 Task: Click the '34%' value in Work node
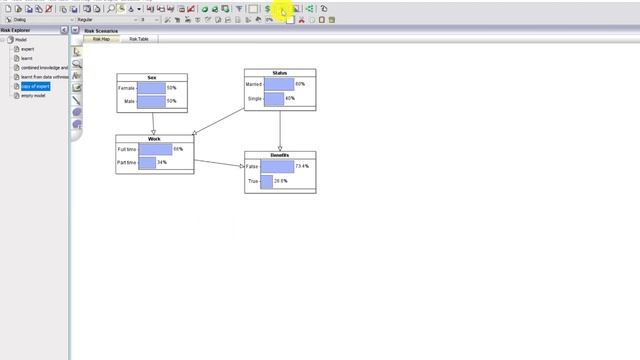[x=162, y=162]
